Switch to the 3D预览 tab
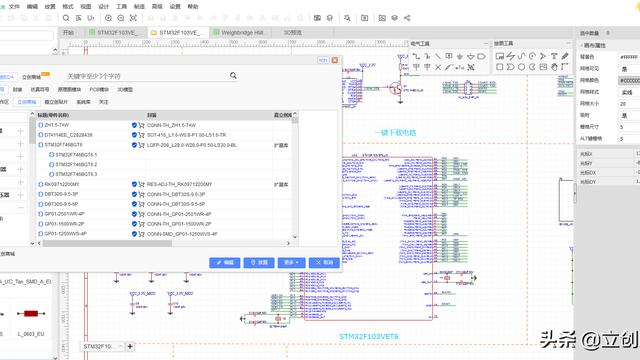This screenshot has height=360, width=640. (x=293, y=32)
